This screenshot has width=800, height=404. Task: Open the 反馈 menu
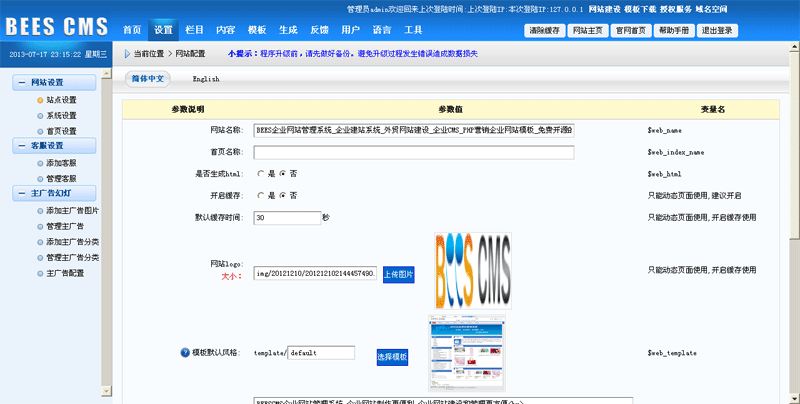coord(319,30)
